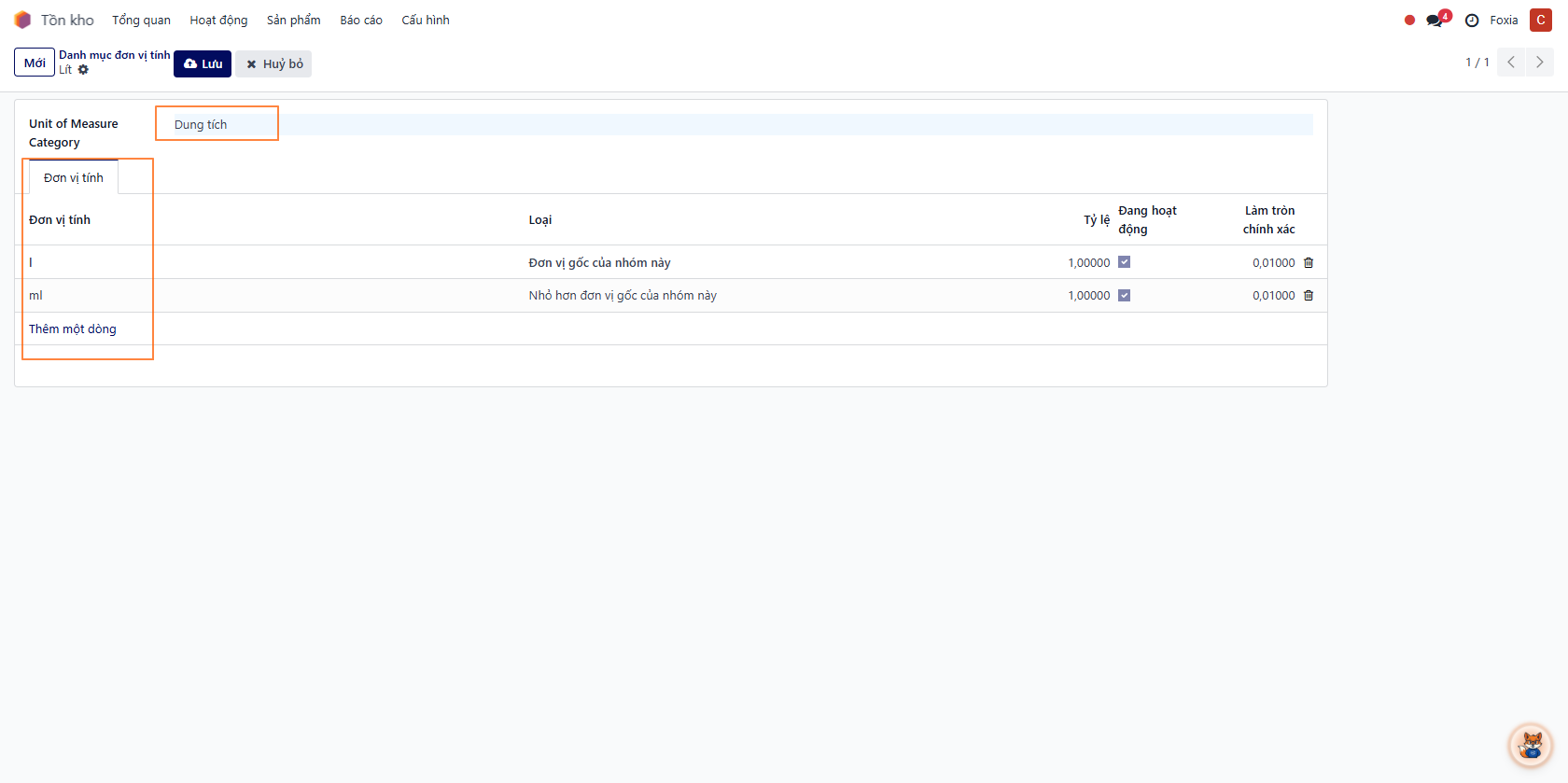1568x783 pixels.
Task: Open the Cấu hình menu dropdown
Action: pos(425,21)
